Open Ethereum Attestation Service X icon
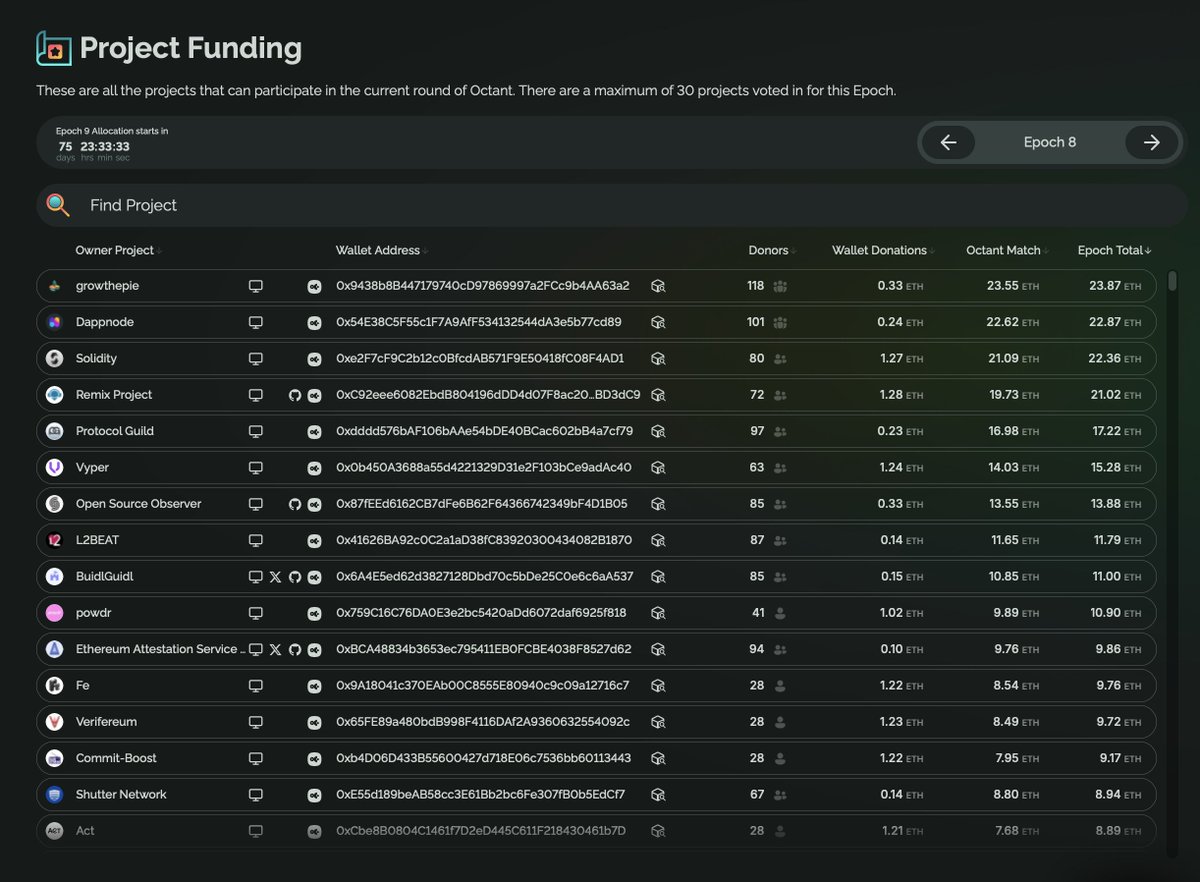 tap(276, 649)
